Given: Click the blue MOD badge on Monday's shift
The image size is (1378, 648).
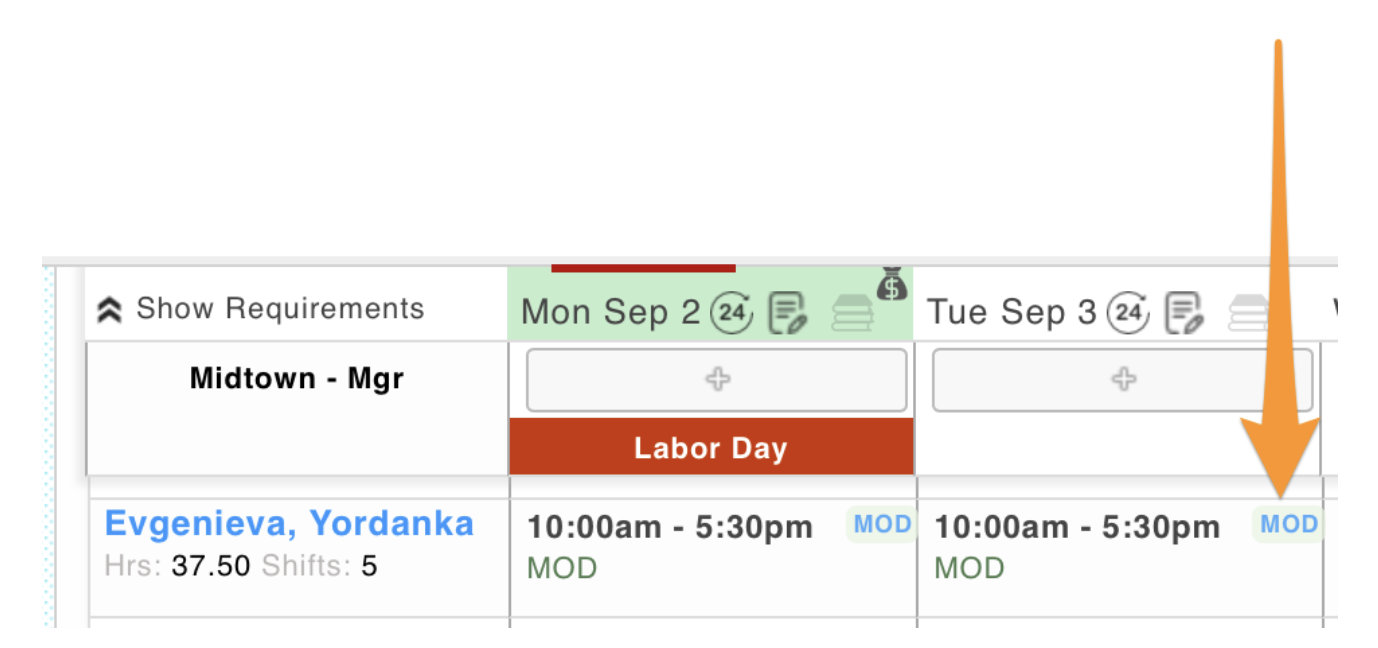Looking at the screenshot, I should [x=882, y=524].
